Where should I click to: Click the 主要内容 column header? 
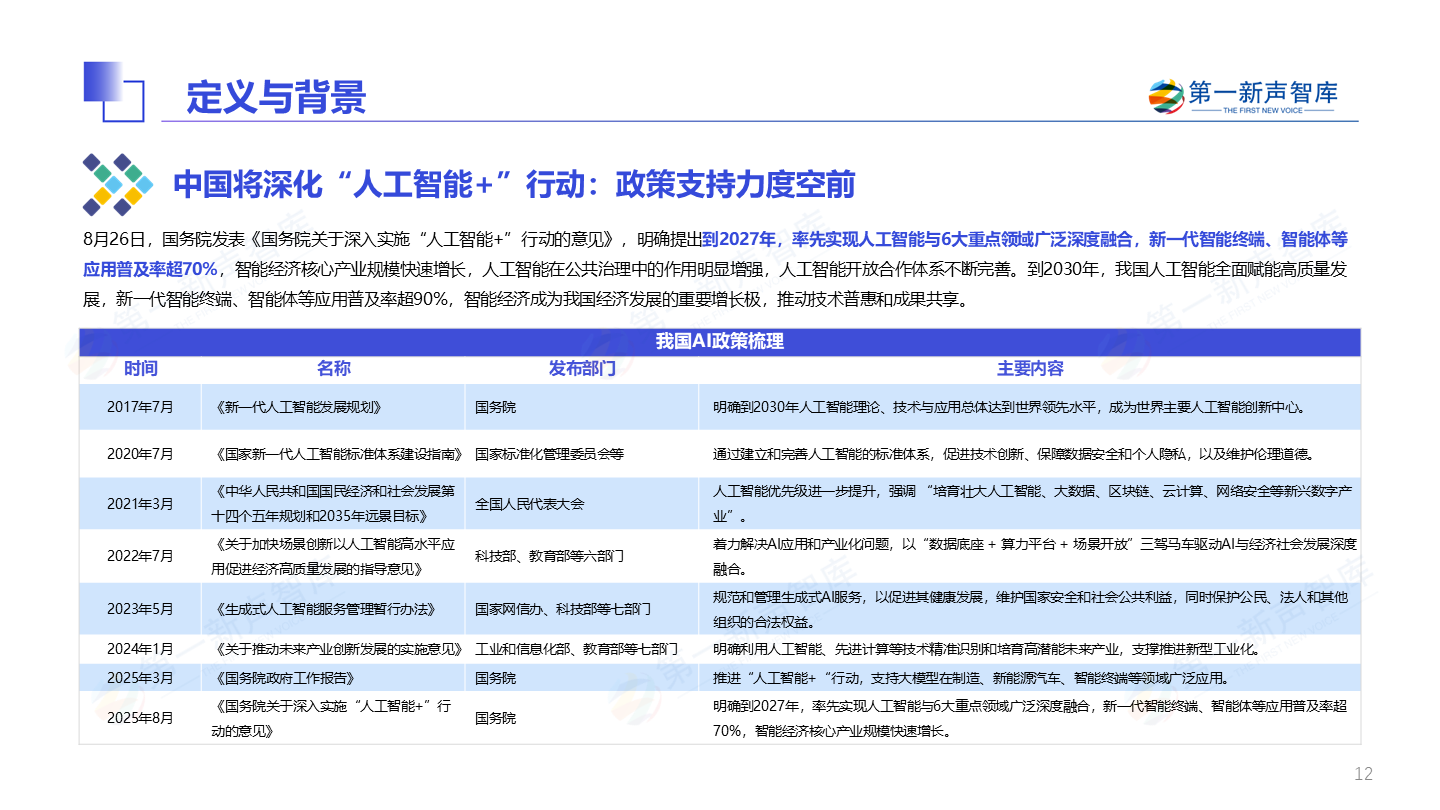click(x=1029, y=369)
